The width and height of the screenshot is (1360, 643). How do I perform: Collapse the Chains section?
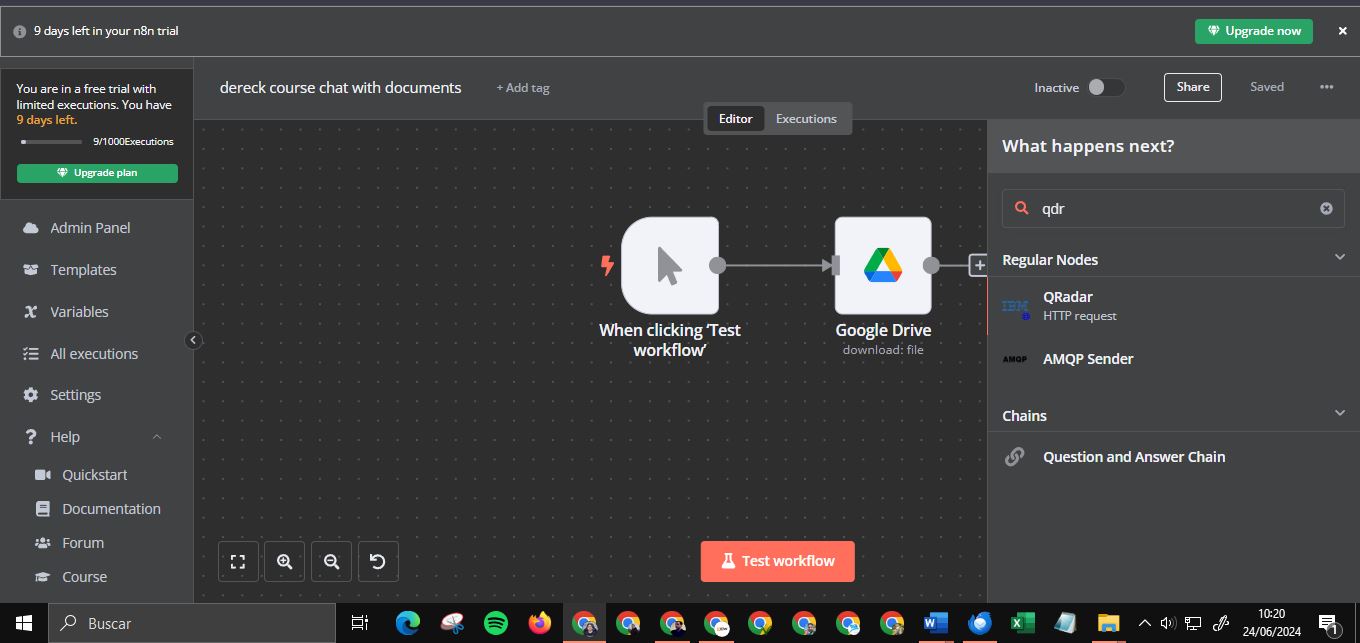click(1340, 414)
